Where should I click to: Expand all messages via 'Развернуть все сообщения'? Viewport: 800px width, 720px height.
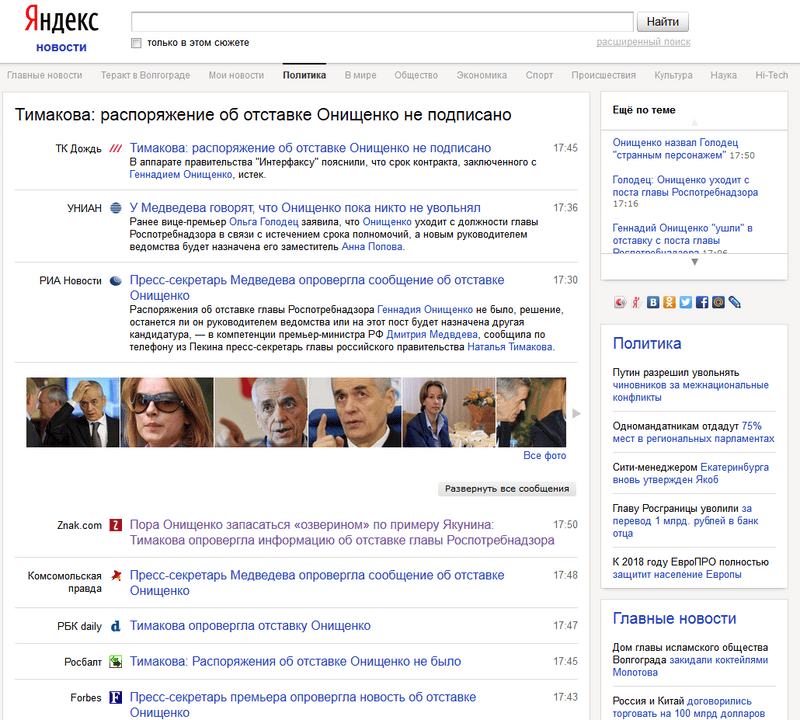coord(507,489)
